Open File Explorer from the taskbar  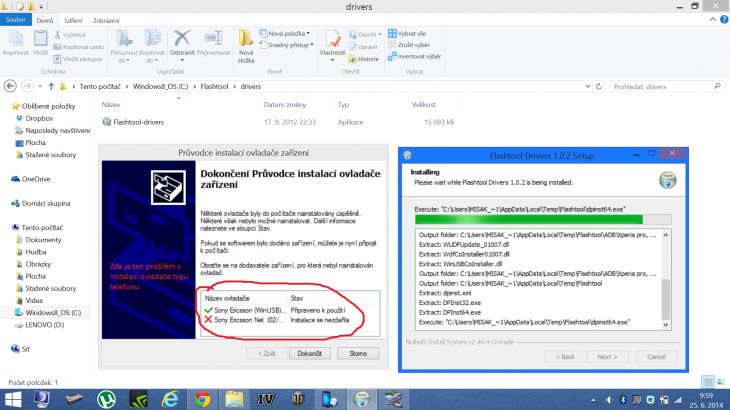click(234, 400)
